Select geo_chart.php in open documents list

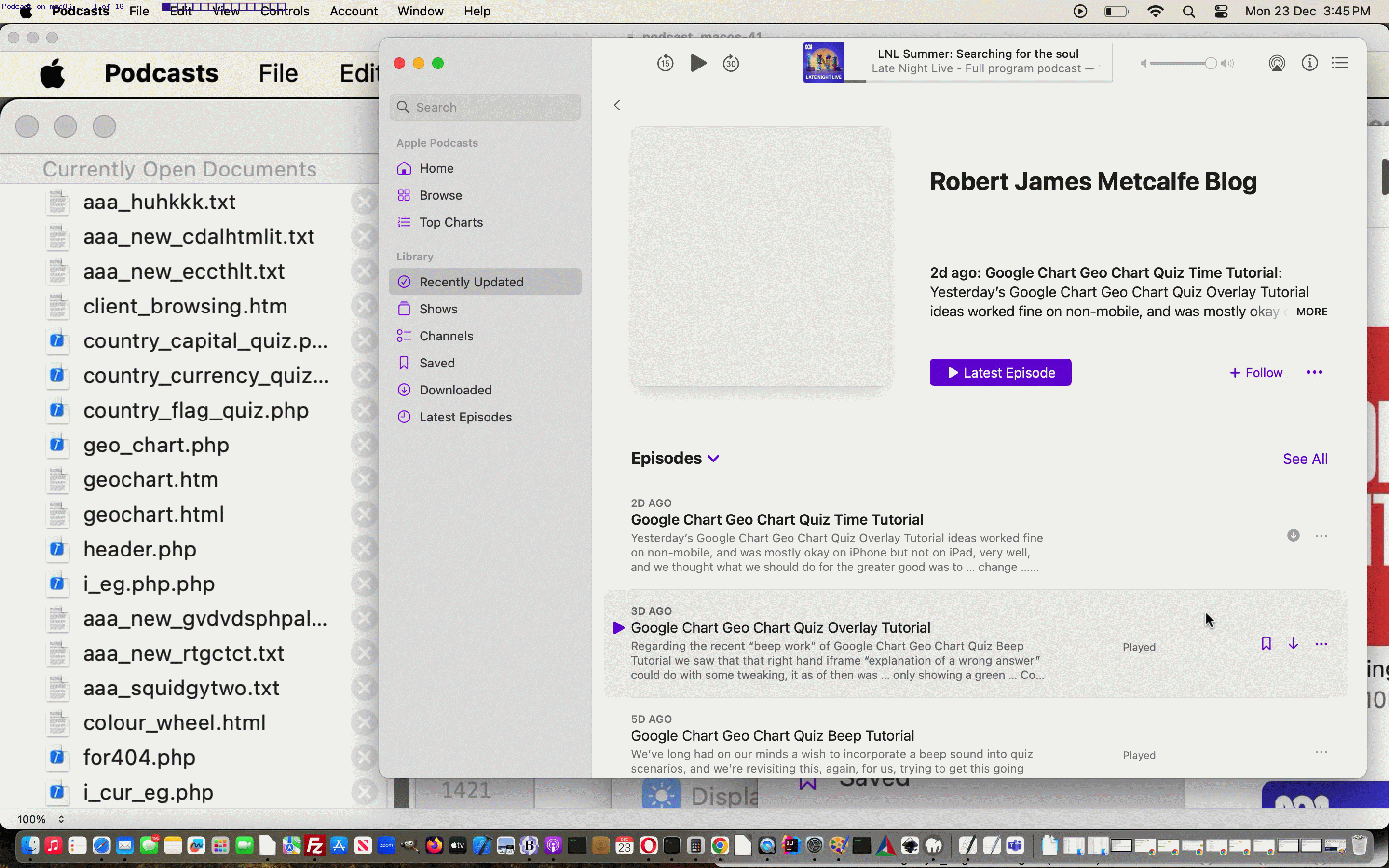click(156, 445)
